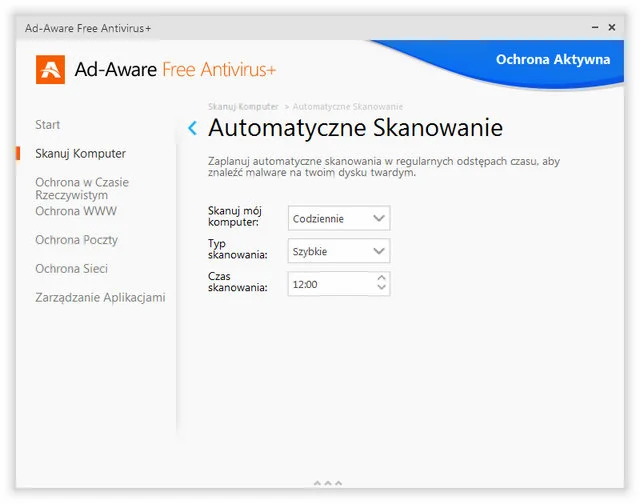Open the Ochrona Sieci section
The height and width of the screenshot is (504, 640).
pyautogui.click(x=71, y=269)
